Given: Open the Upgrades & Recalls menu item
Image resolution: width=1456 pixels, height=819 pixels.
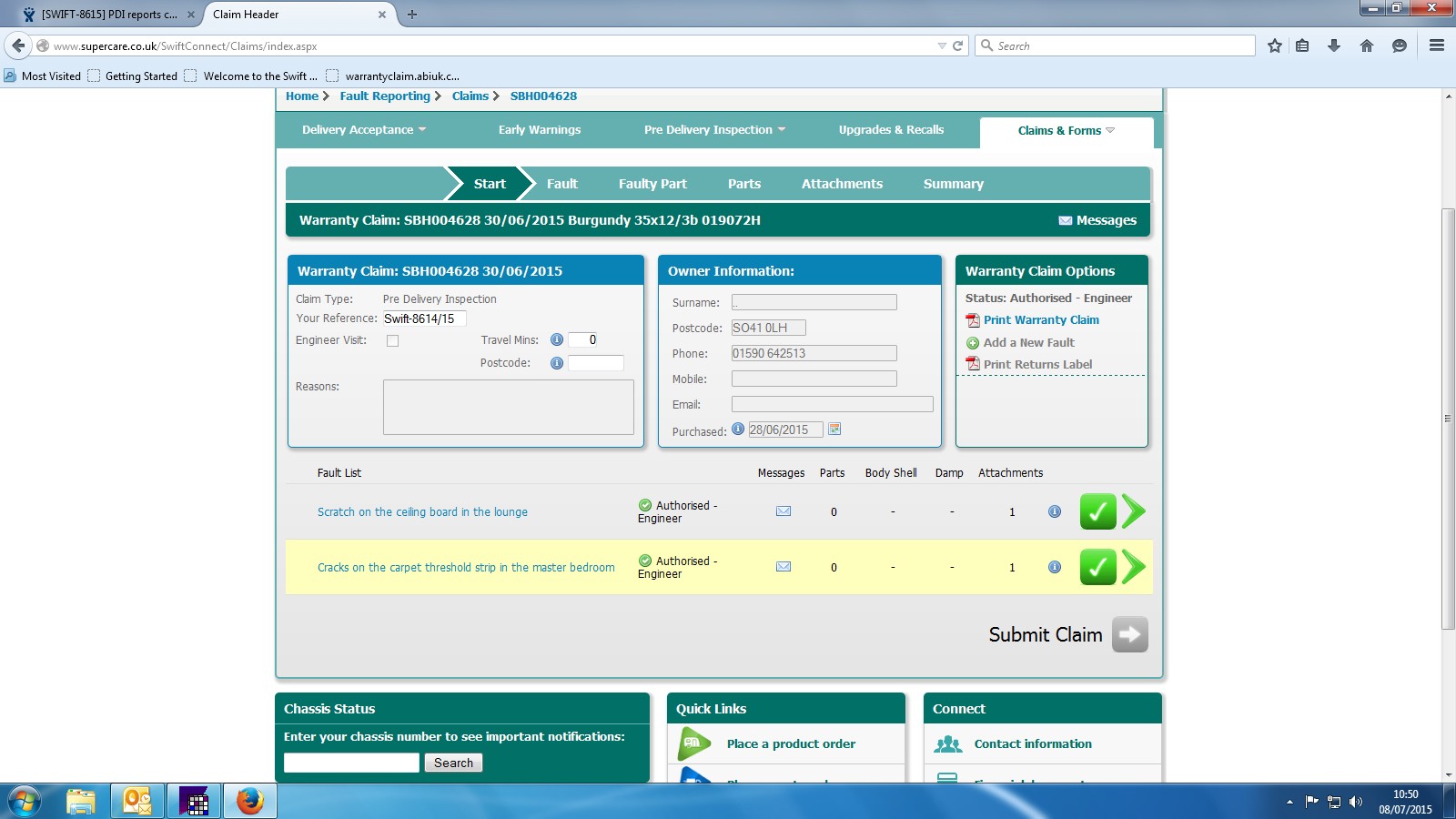Looking at the screenshot, I should 891,130.
